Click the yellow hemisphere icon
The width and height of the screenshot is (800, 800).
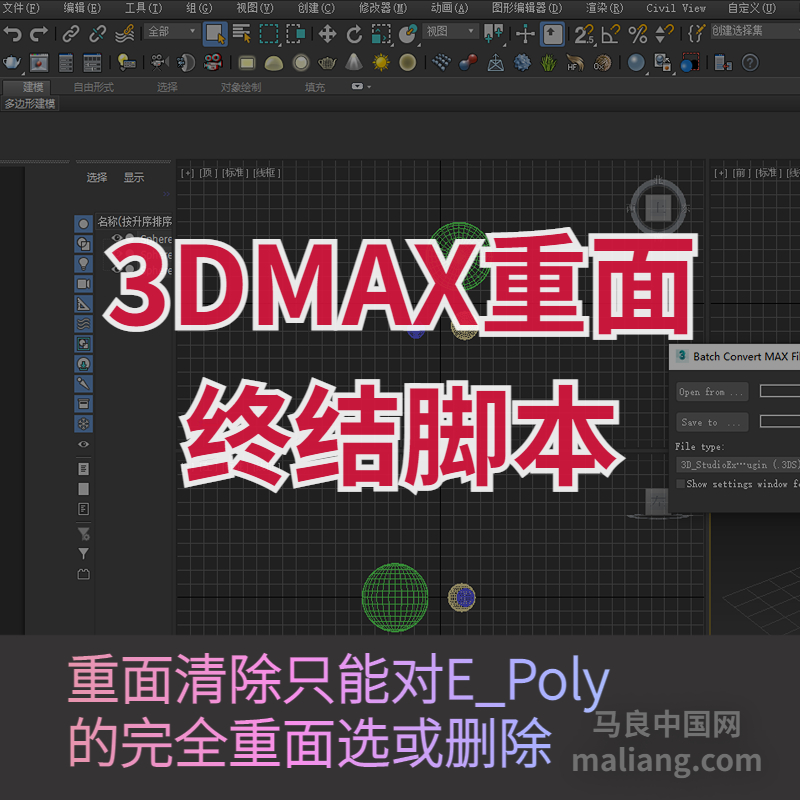pos(274,63)
